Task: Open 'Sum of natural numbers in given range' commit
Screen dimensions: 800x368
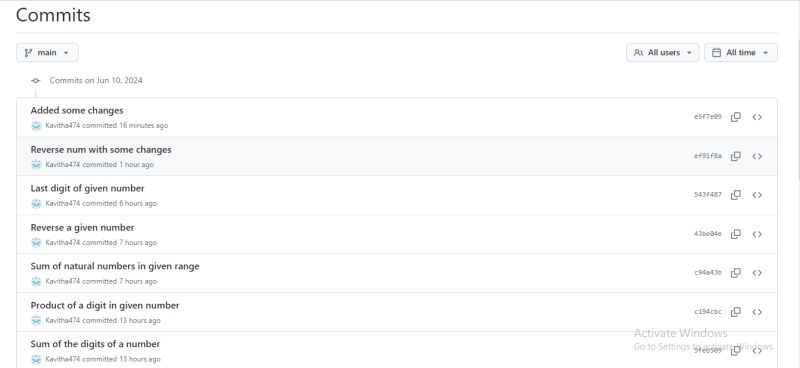Action: click(x=115, y=266)
